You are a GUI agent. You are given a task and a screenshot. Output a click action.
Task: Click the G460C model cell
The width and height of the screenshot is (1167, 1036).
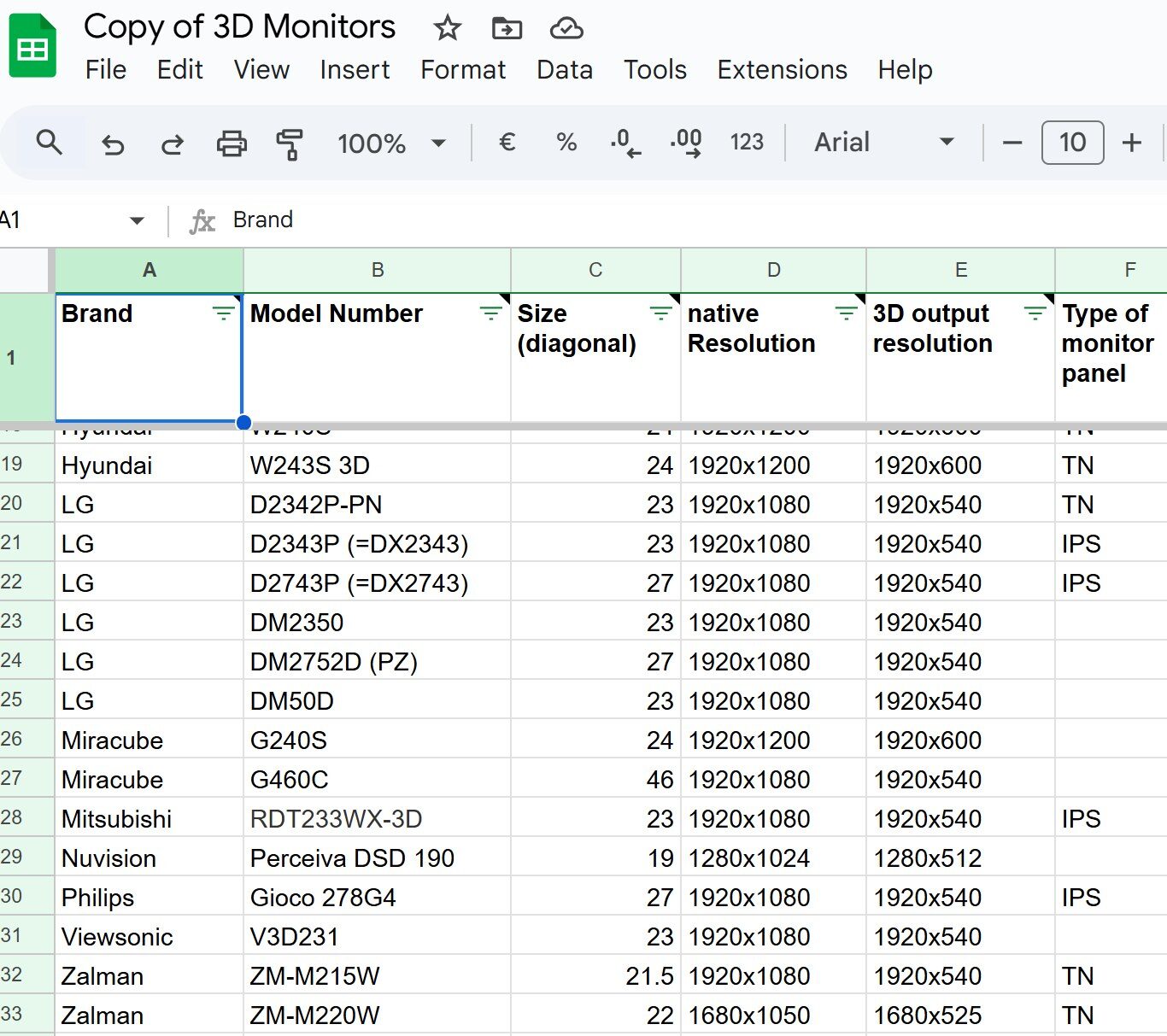[x=378, y=780]
